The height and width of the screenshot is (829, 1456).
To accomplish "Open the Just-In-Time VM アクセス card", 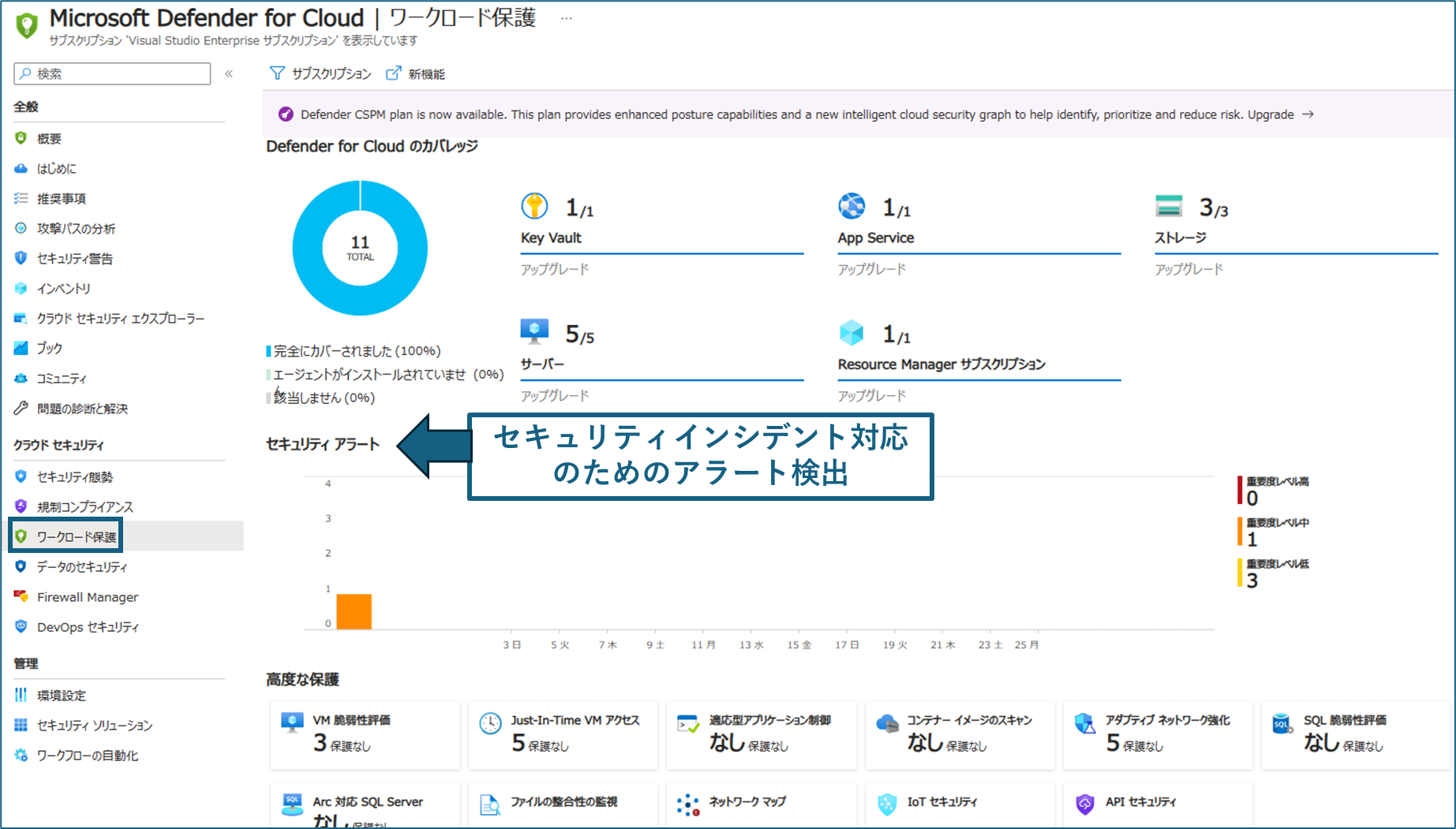I will point(563,735).
